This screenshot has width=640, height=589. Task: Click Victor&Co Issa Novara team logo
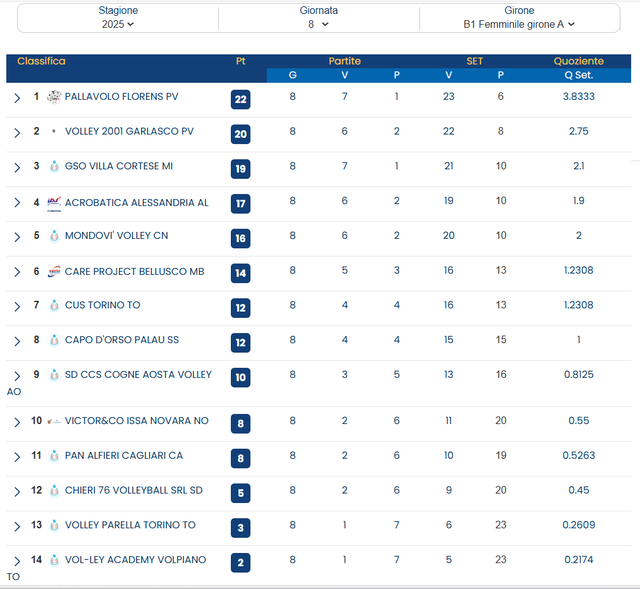(54, 421)
